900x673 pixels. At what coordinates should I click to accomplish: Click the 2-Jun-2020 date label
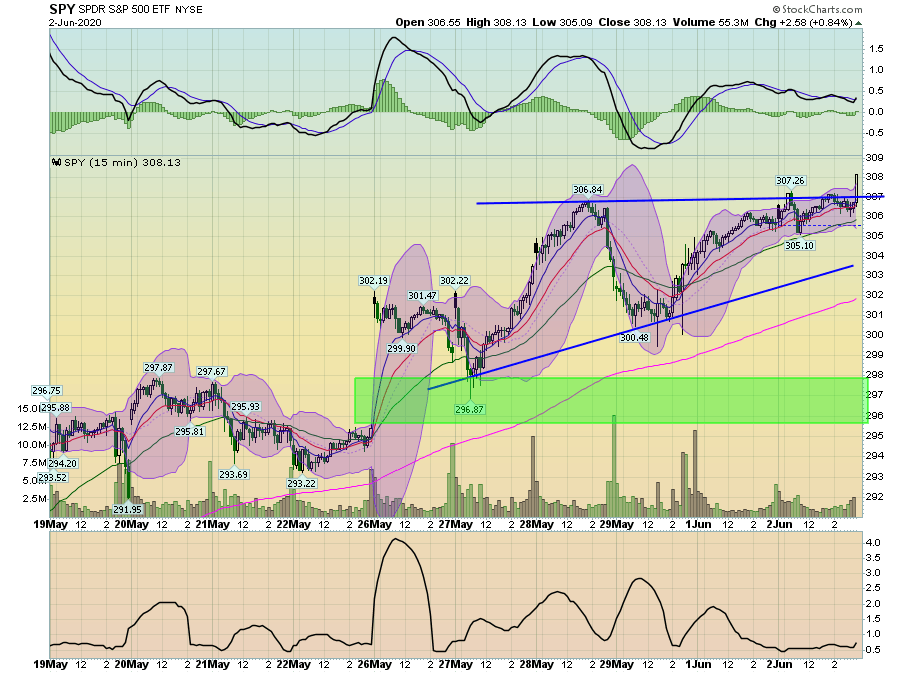pos(75,23)
